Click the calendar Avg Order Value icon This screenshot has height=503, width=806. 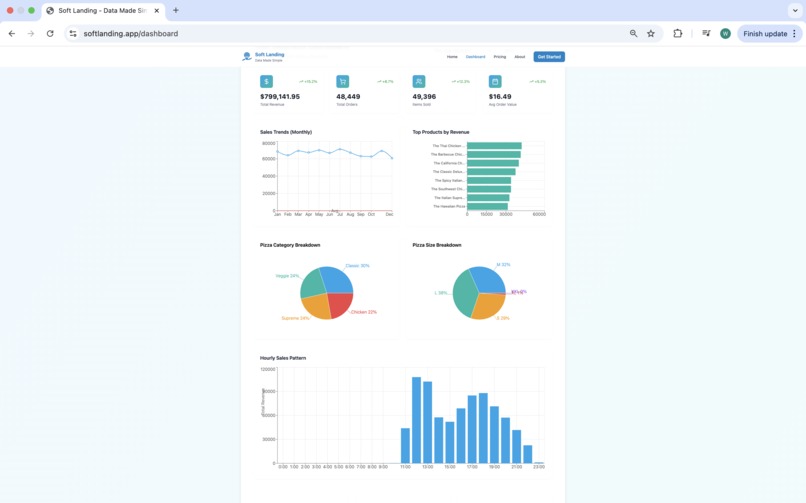pos(494,82)
